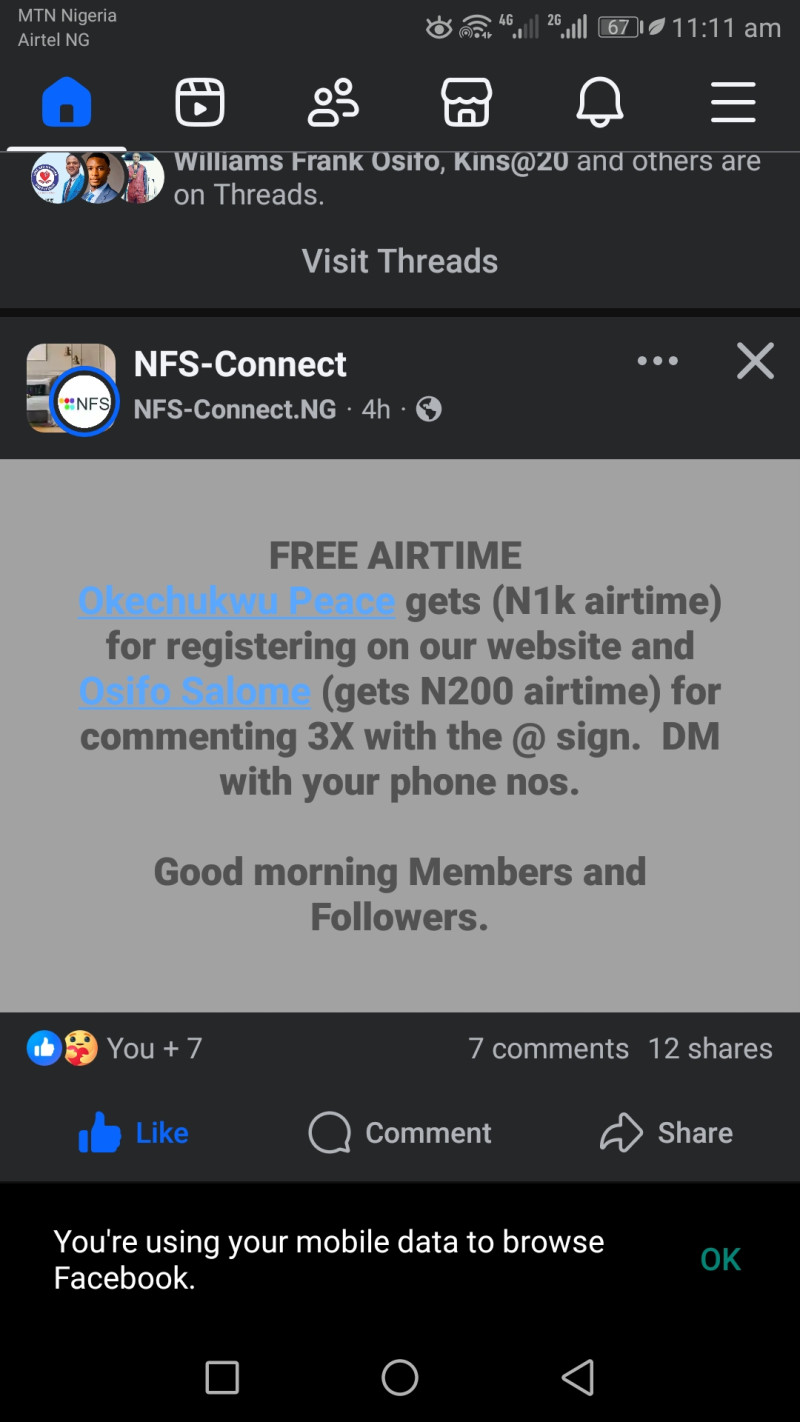This screenshot has height=1422, width=800.
Task: Expand the reactions by tapping the Like emoji
Action: (x=43, y=1048)
